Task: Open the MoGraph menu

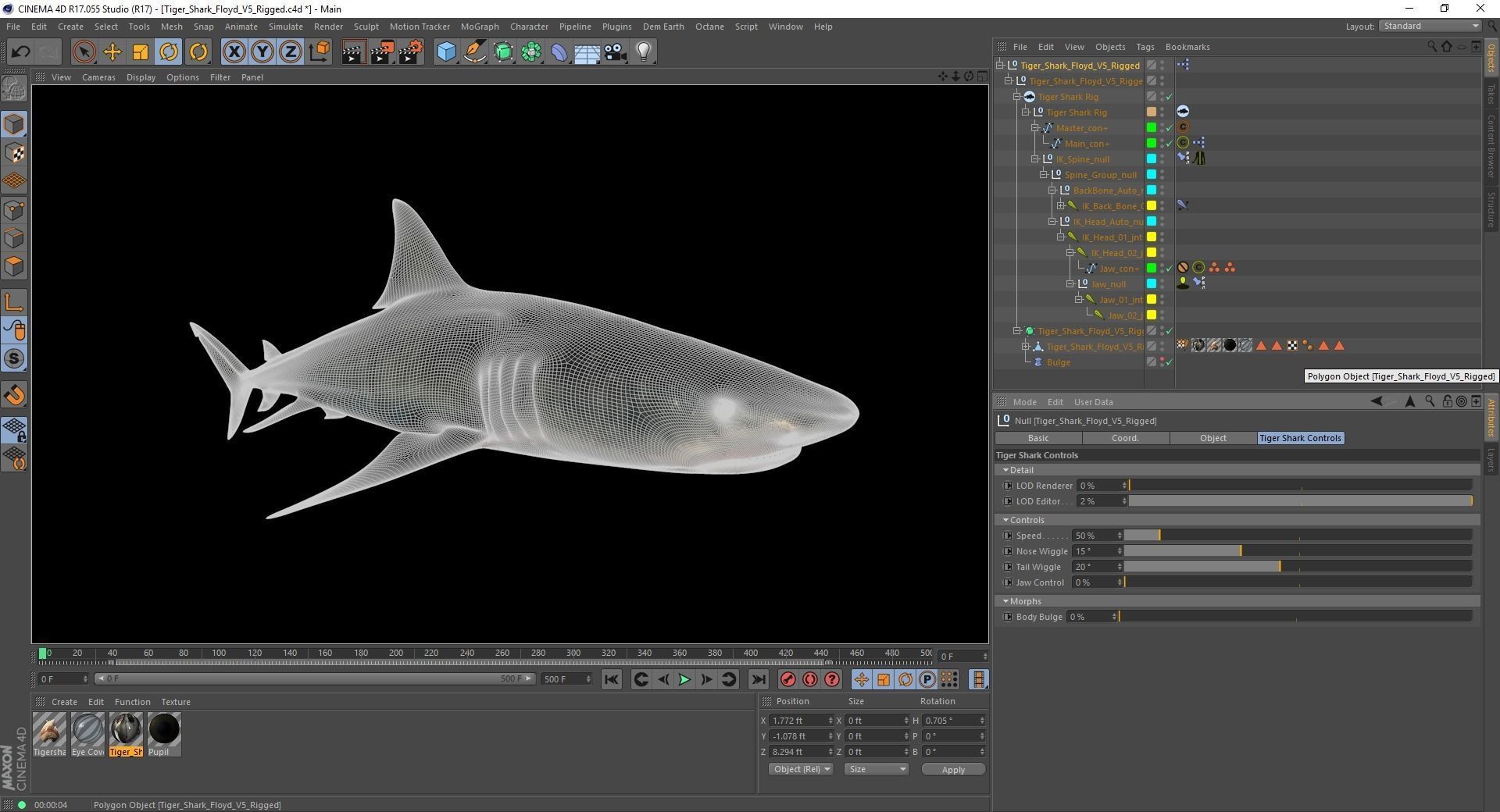Action: [x=480, y=27]
